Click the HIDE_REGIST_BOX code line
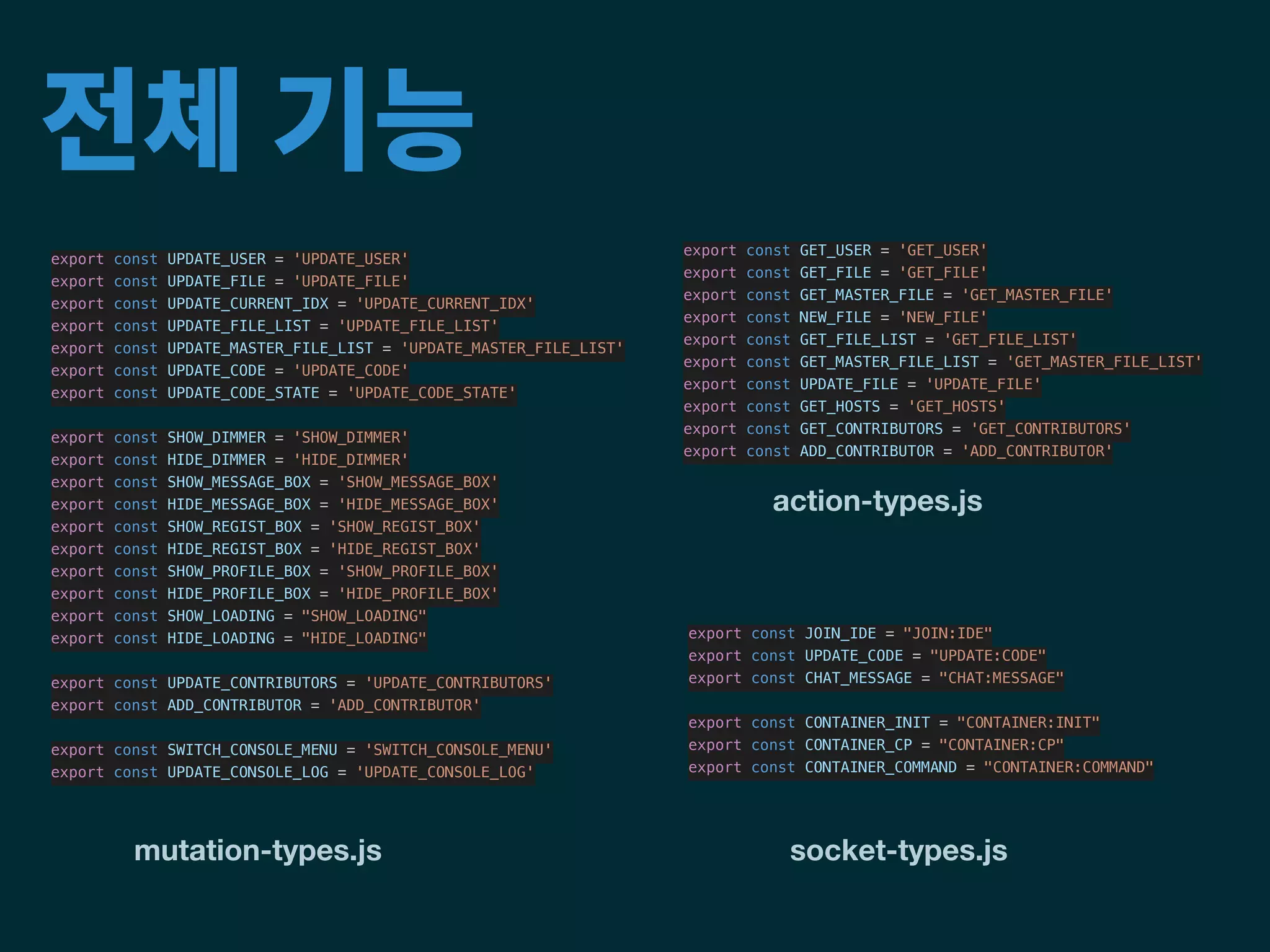This screenshot has width=1270, height=952. 265,549
